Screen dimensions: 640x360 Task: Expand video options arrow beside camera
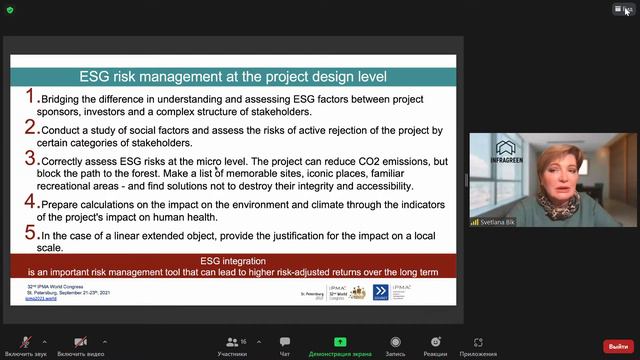pos(105,342)
